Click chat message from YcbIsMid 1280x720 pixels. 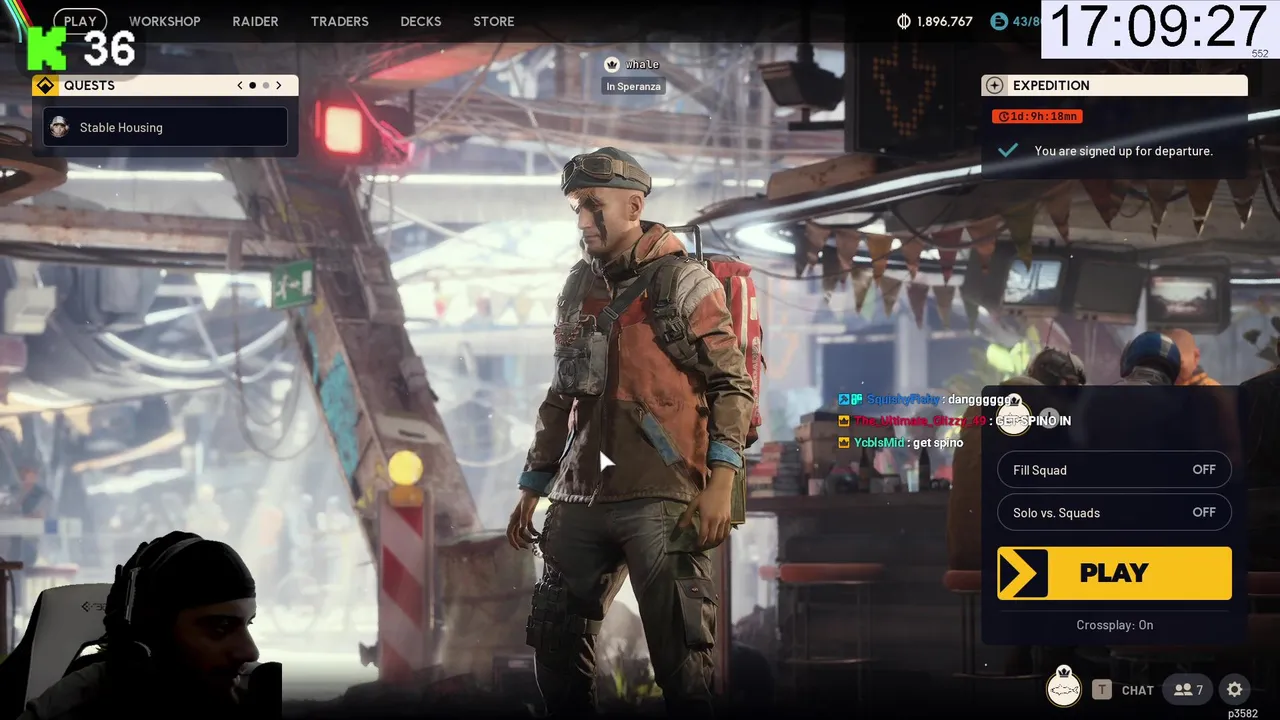click(901, 442)
